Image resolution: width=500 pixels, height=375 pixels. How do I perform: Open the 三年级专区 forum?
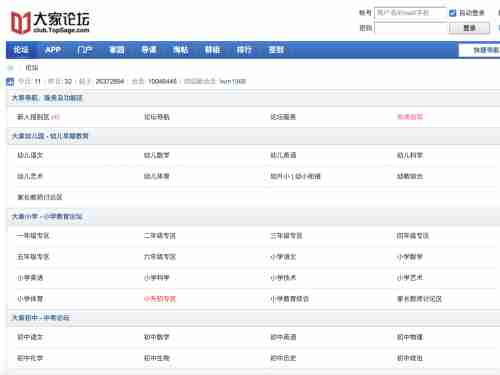(286, 236)
